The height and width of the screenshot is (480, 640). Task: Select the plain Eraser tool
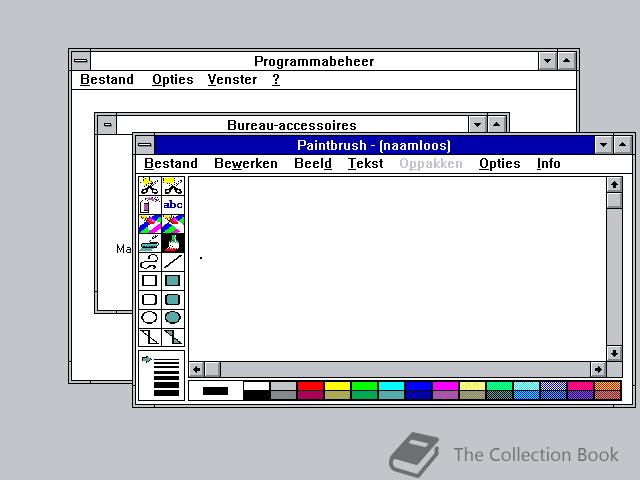(x=173, y=224)
